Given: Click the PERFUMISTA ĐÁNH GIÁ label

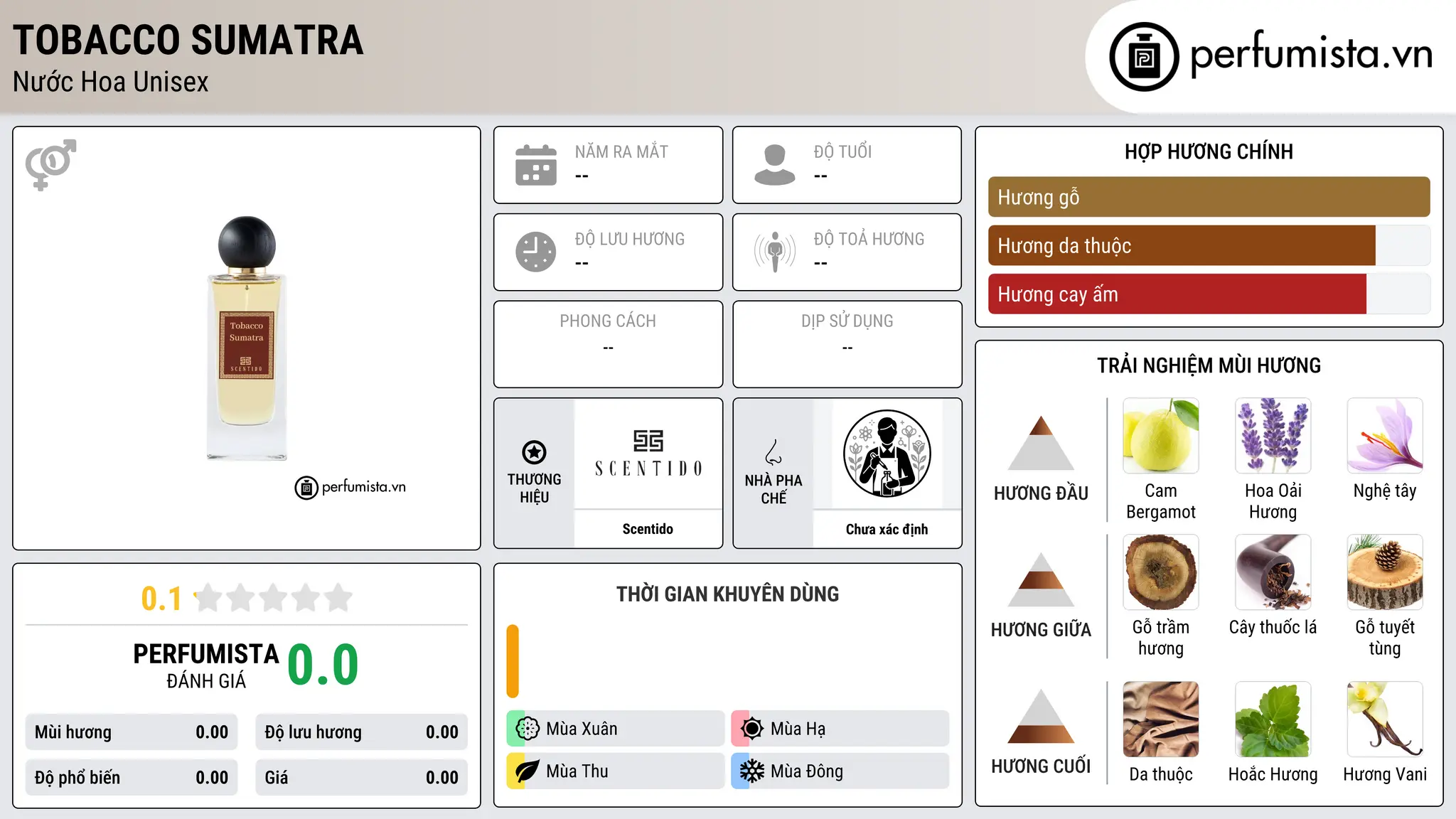Looking at the screenshot, I should (206, 665).
